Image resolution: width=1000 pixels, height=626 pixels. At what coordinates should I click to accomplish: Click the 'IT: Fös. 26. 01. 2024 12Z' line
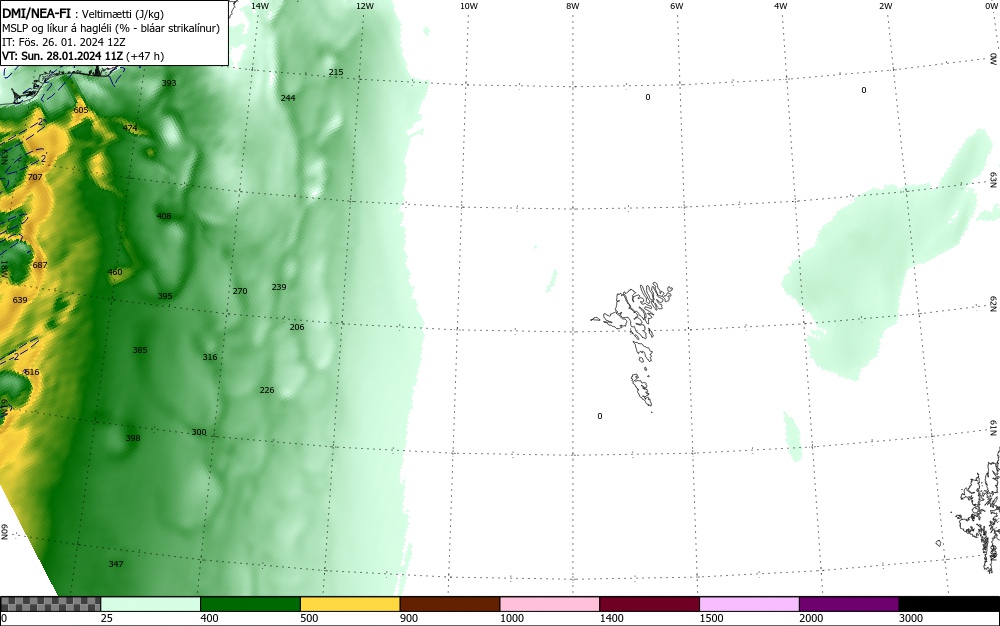pos(63,42)
